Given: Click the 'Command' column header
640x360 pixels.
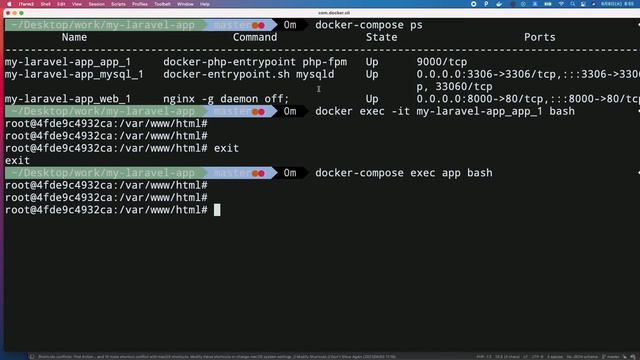Looking at the screenshot, I should pyautogui.click(x=255, y=37).
